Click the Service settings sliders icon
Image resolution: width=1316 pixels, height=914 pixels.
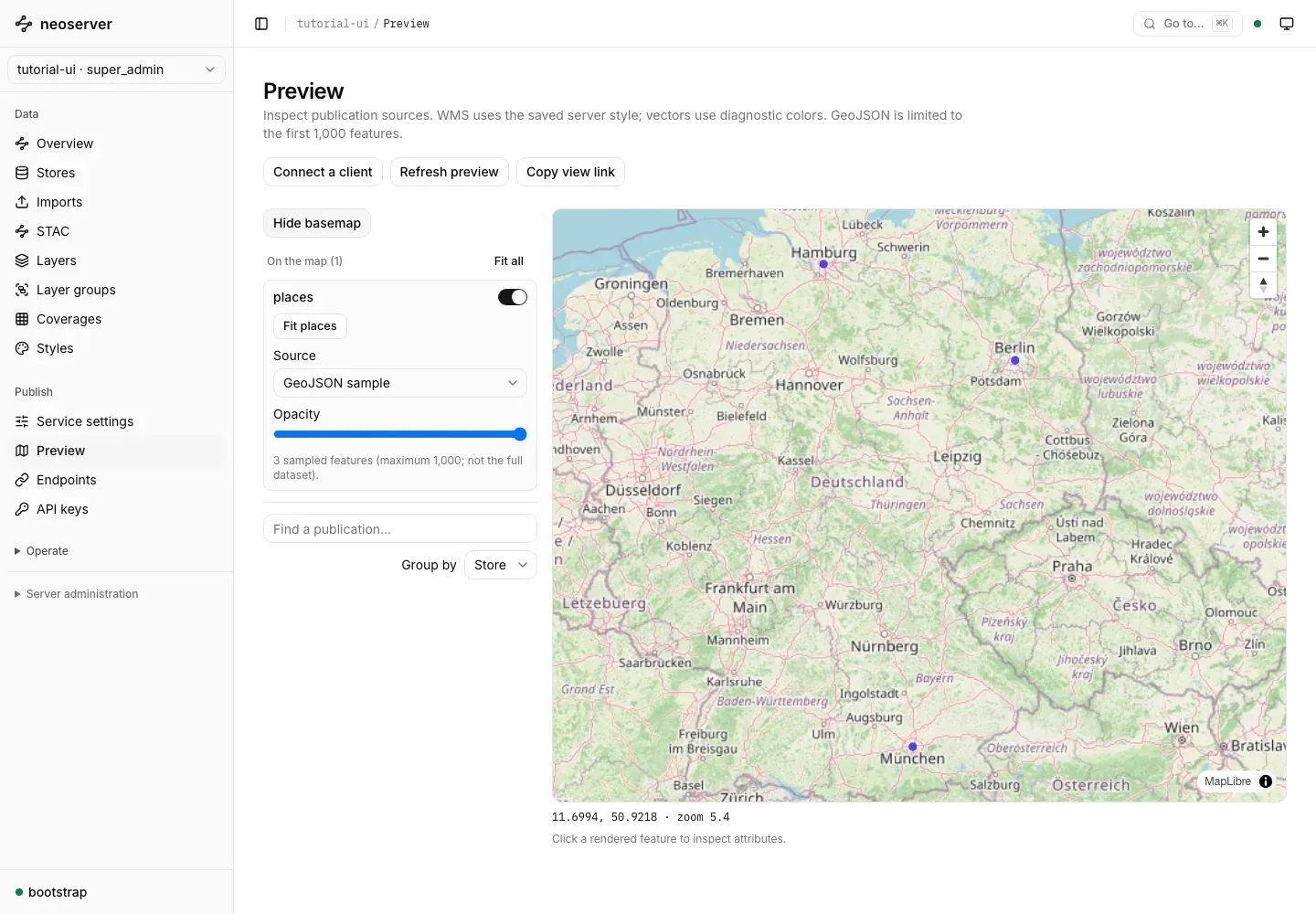[x=22, y=421]
